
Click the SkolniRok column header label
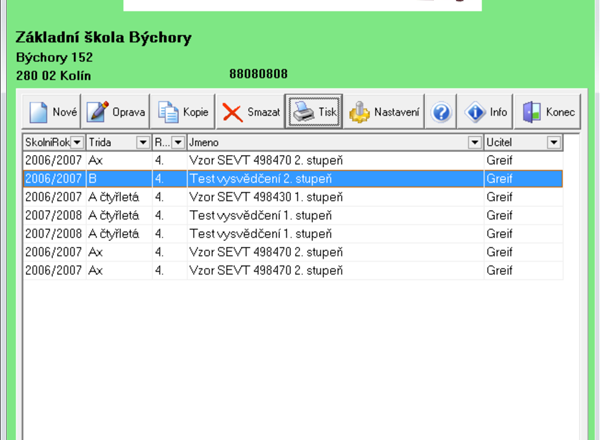(45, 143)
